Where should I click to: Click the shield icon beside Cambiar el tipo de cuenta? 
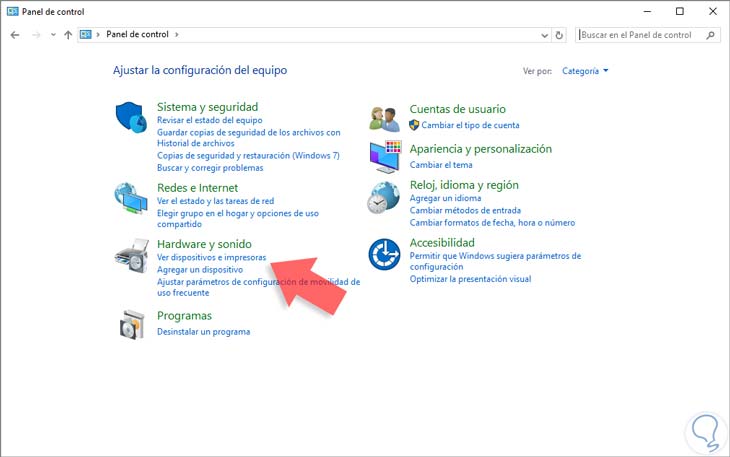click(x=414, y=125)
